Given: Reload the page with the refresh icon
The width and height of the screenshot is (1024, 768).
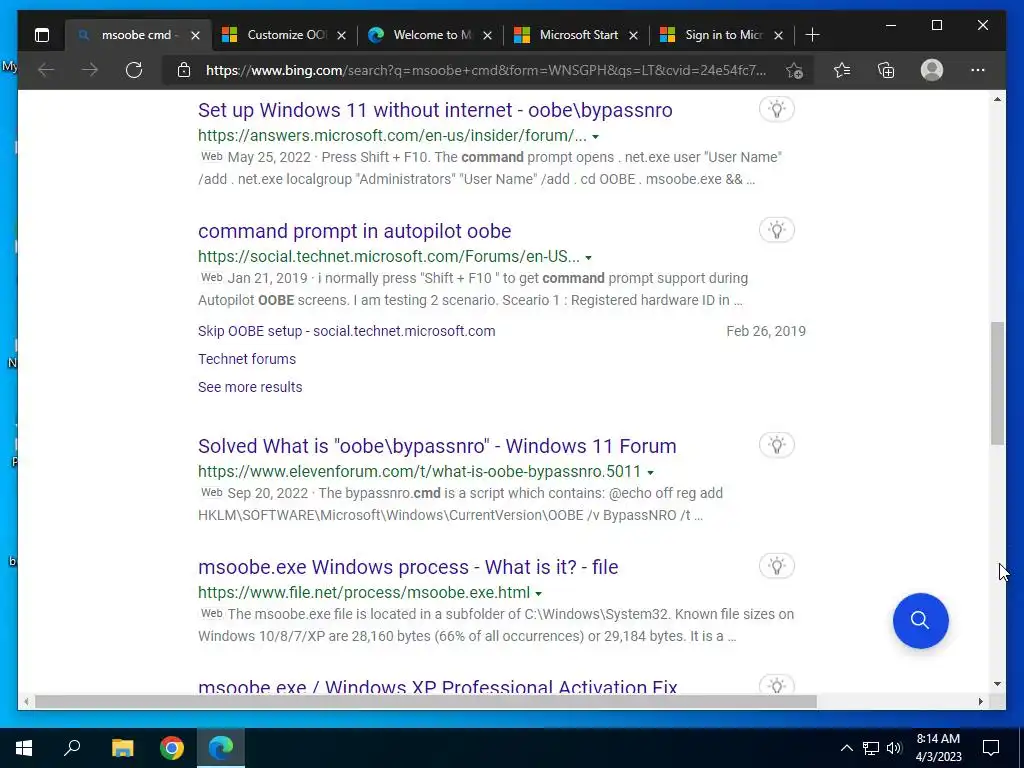Looking at the screenshot, I should 134,70.
